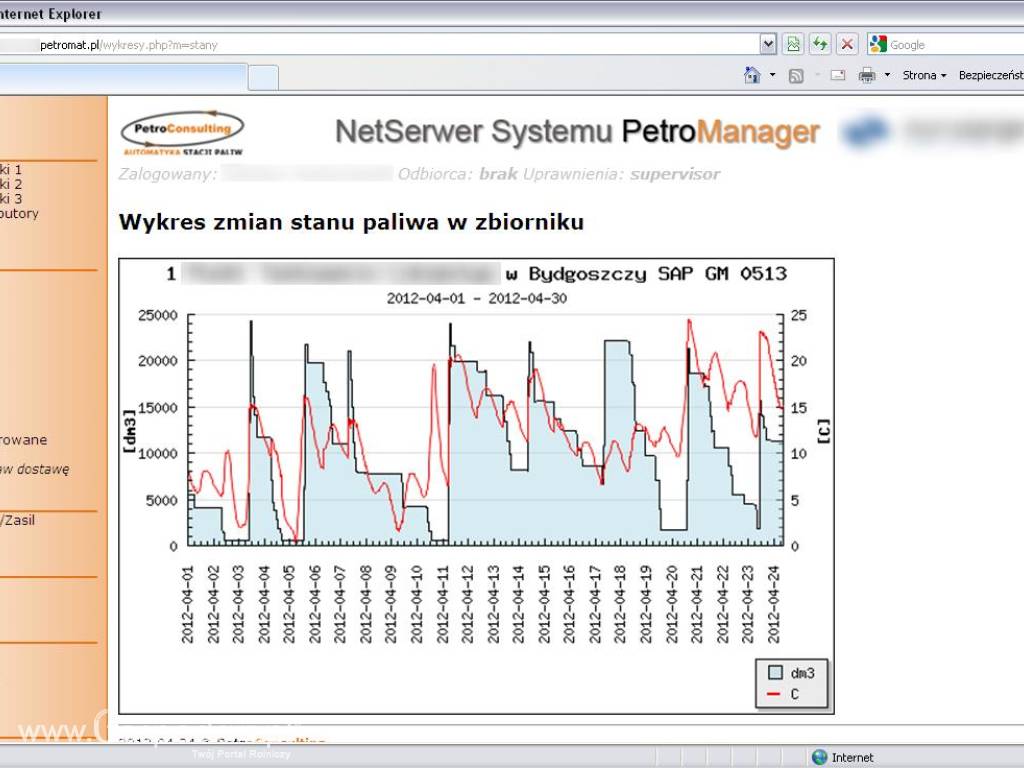Click the Read Mail envelope icon

click(x=838, y=76)
